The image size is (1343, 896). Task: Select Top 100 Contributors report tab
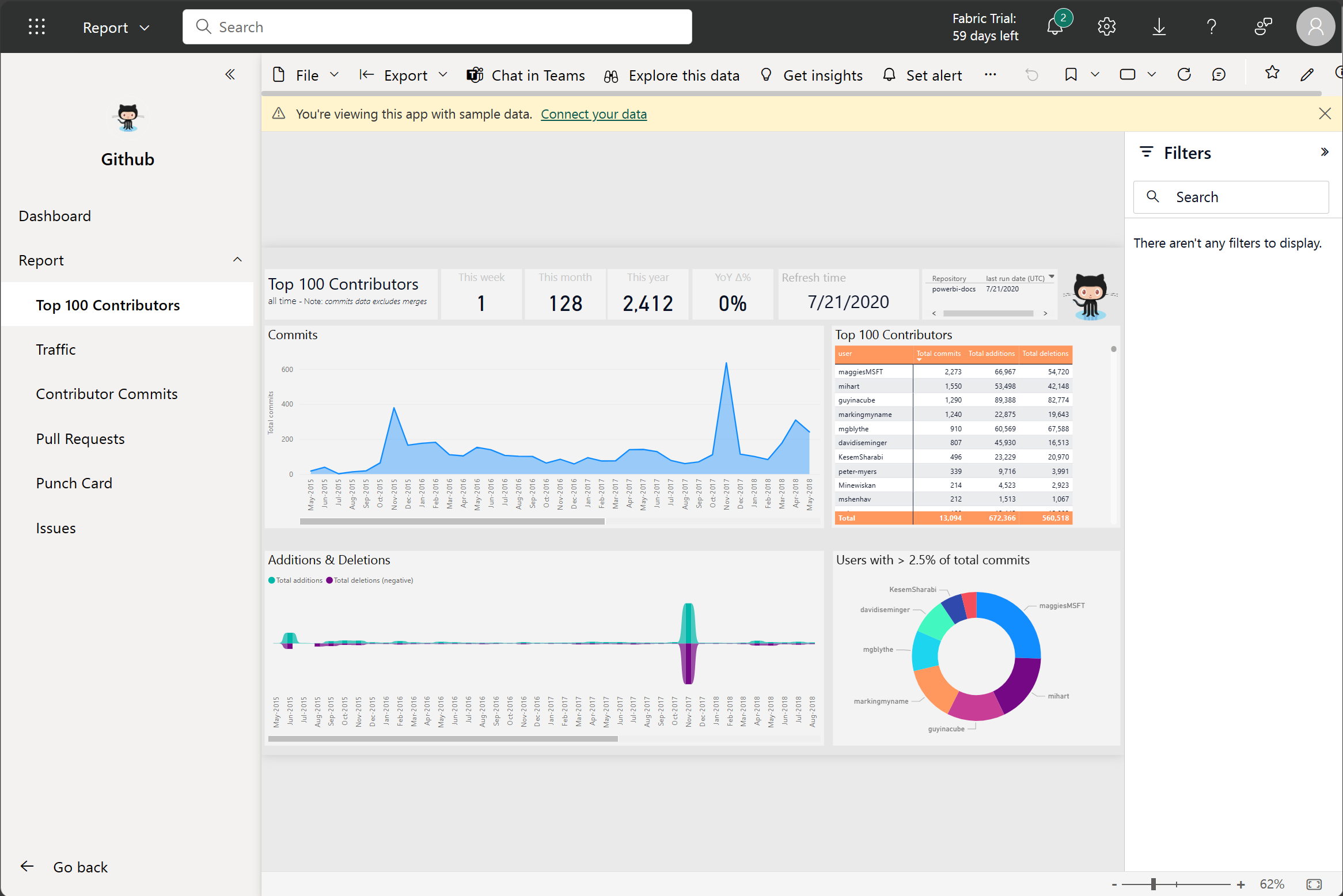[x=107, y=305]
